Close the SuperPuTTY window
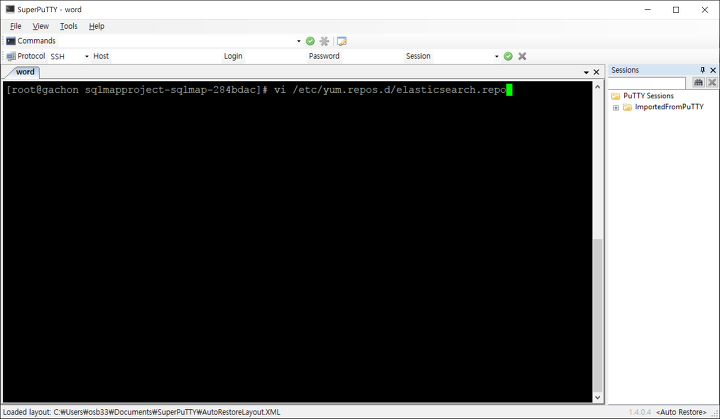The width and height of the screenshot is (720, 419). [705, 9]
